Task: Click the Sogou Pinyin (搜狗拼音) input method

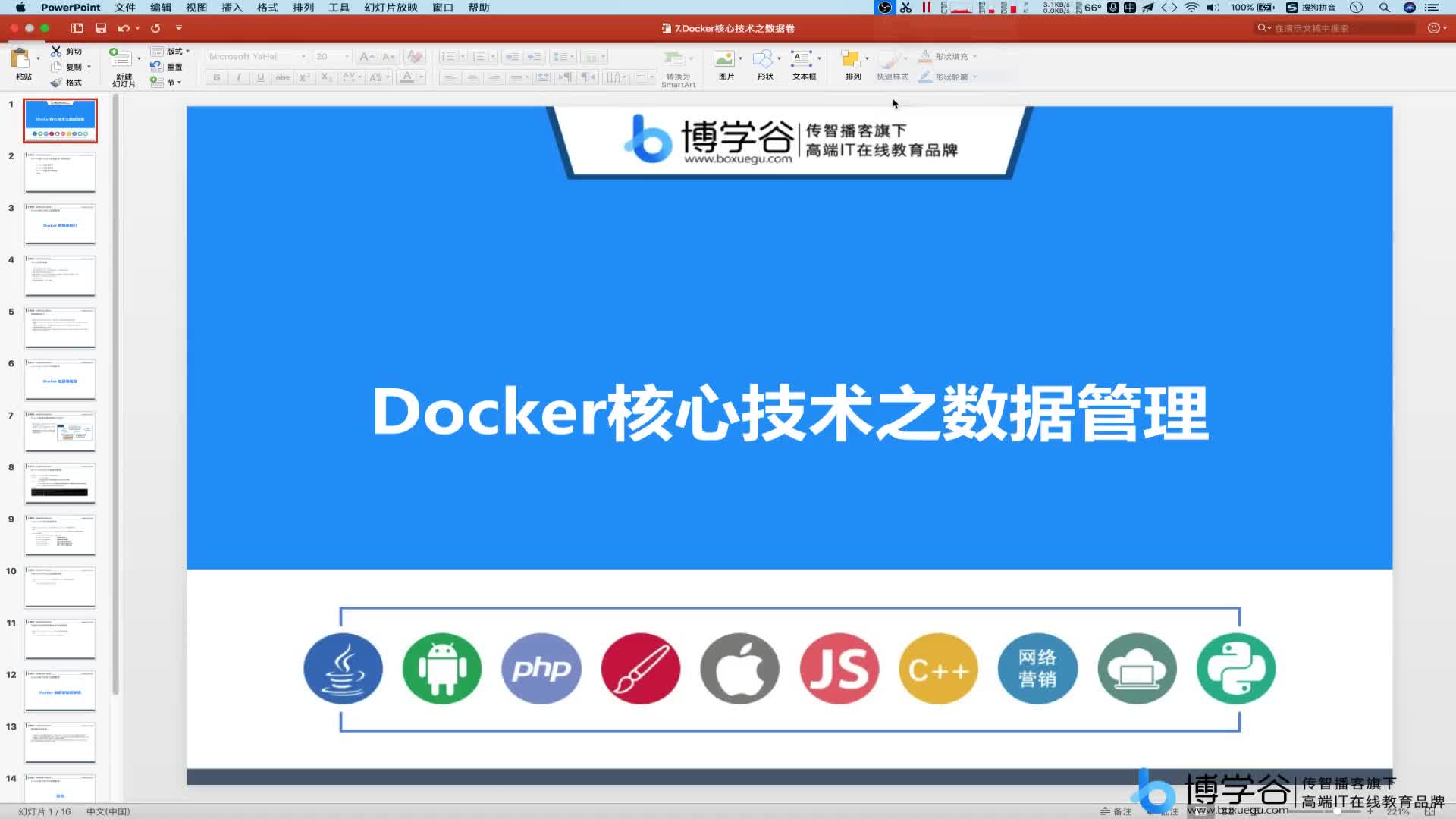Action: click(x=1311, y=8)
